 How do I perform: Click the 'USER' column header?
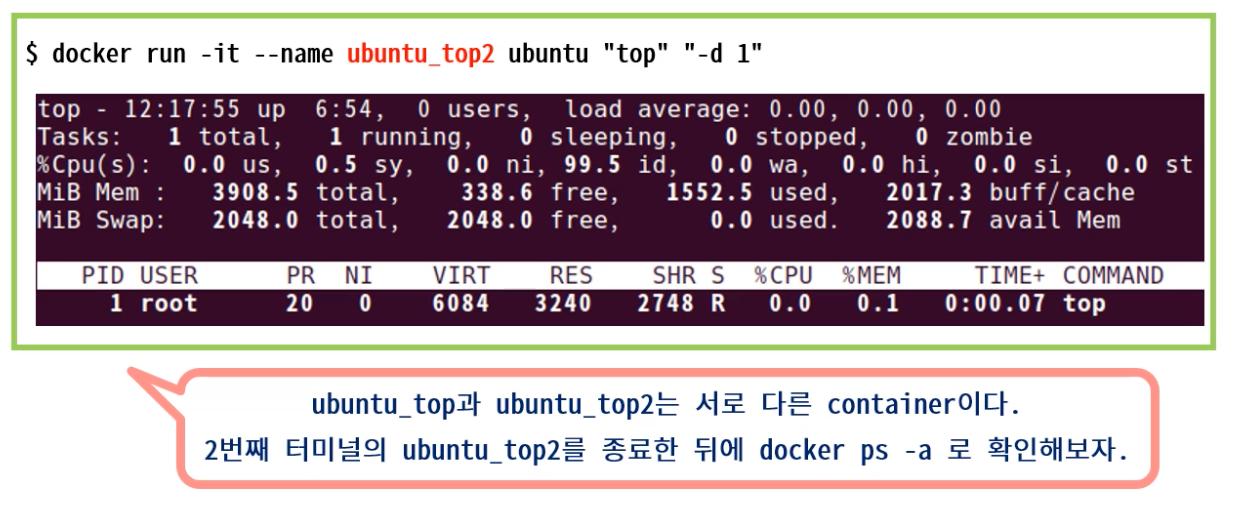click(x=168, y=275)
